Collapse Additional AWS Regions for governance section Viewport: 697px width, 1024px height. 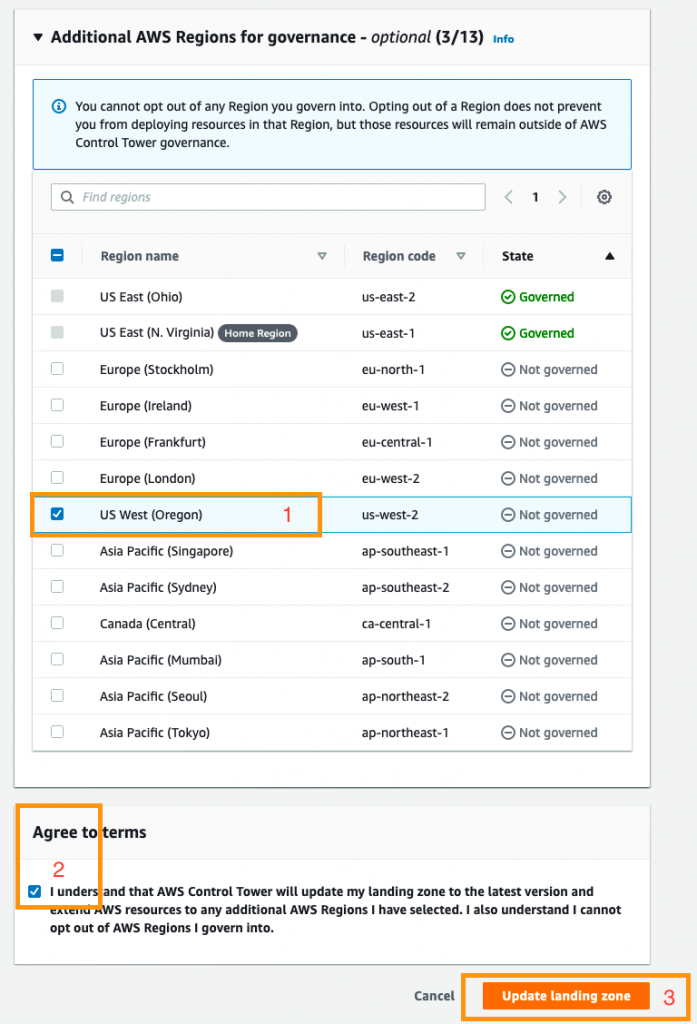tap(38, 37)
